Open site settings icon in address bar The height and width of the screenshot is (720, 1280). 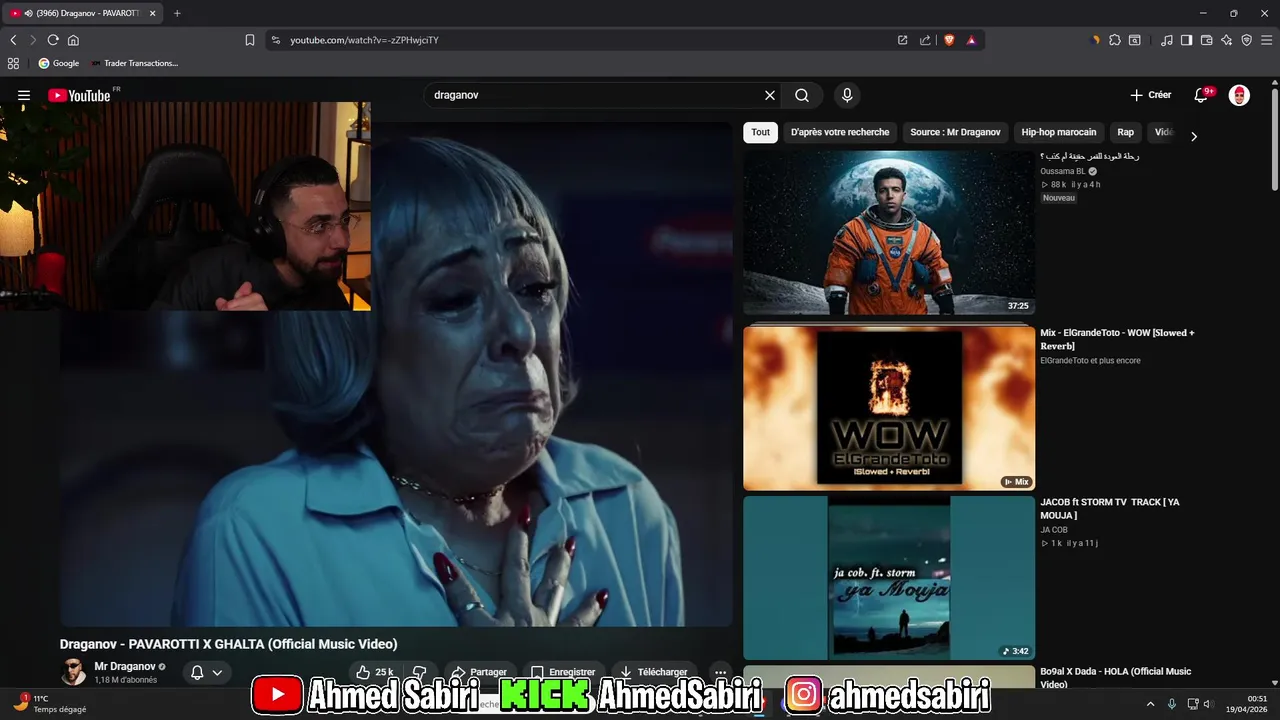[x=276, y=40]
